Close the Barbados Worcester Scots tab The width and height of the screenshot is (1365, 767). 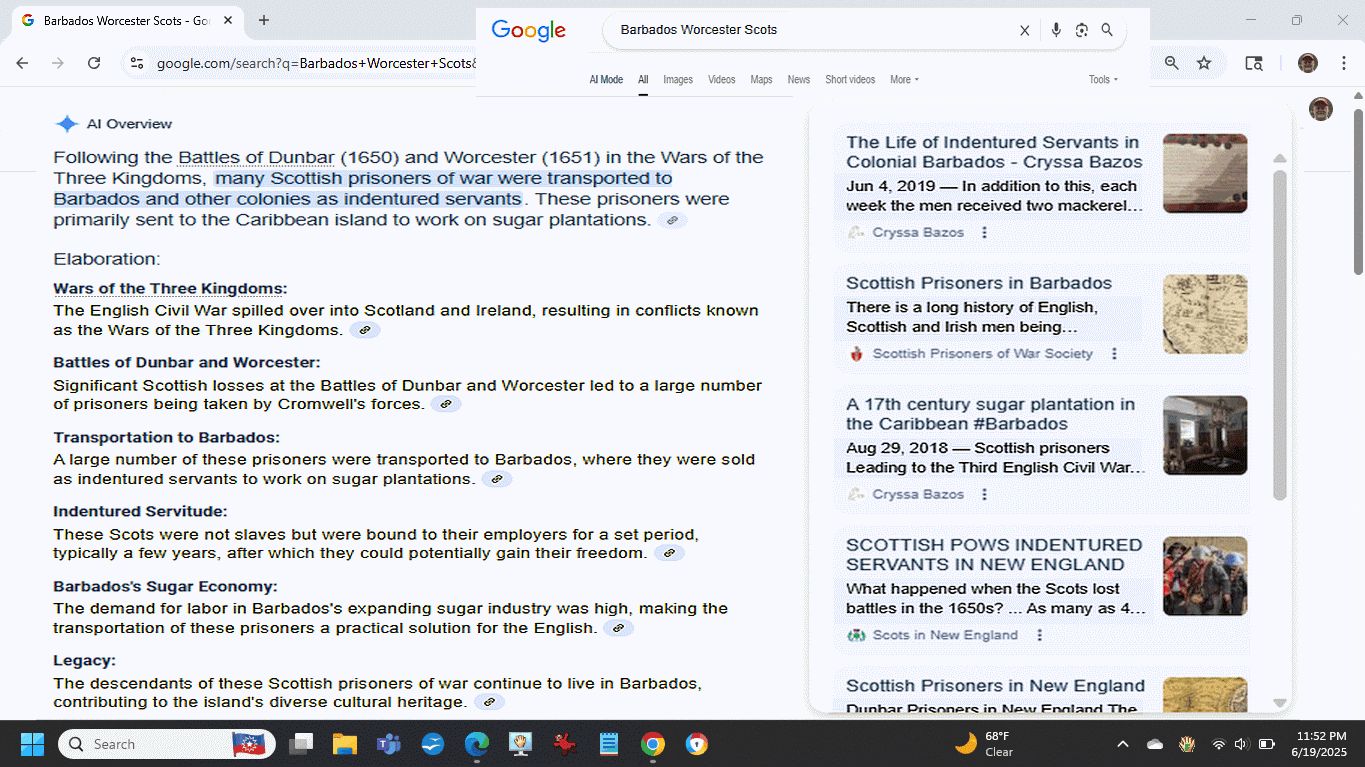point(228,20)
